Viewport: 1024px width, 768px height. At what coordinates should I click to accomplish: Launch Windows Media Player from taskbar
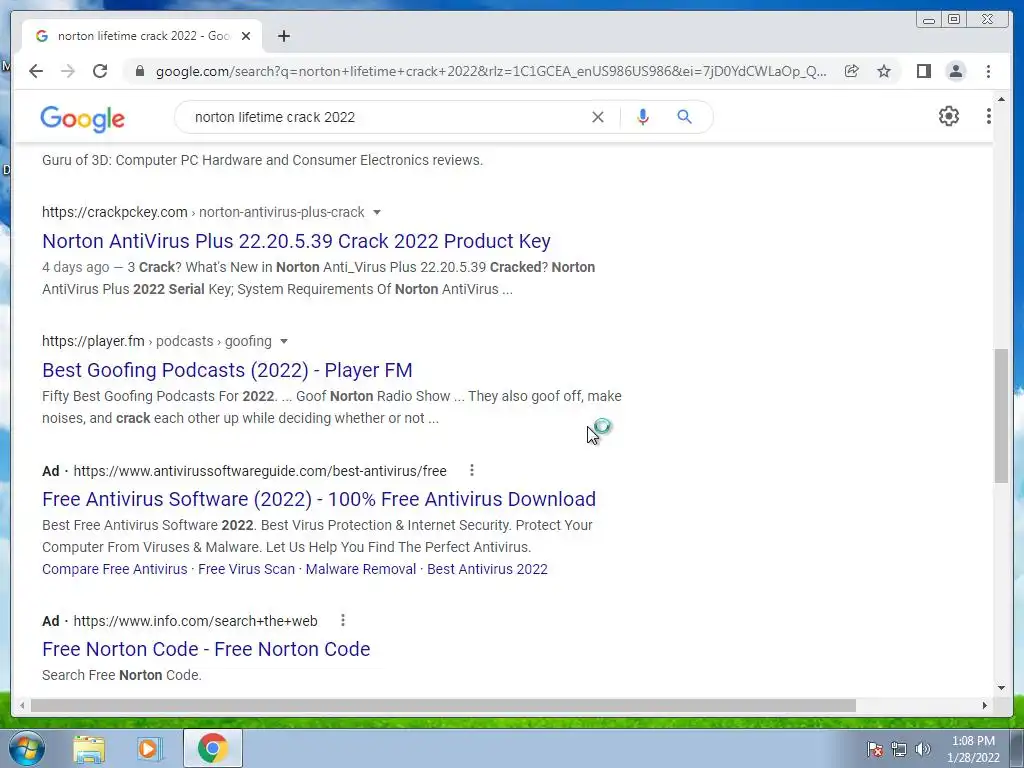(x=149, y=748)
